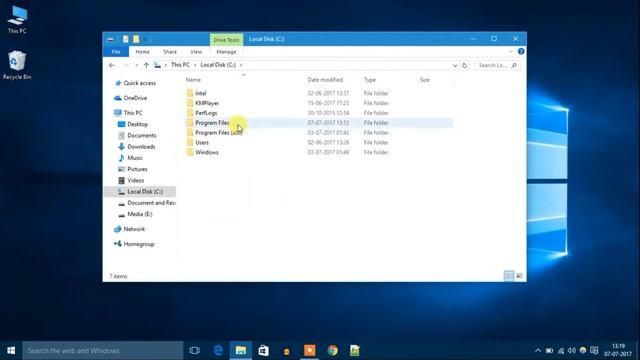Screen dimensions: 640x360
Task: Go back with the Back arrow
Action: tap(112, 65)
